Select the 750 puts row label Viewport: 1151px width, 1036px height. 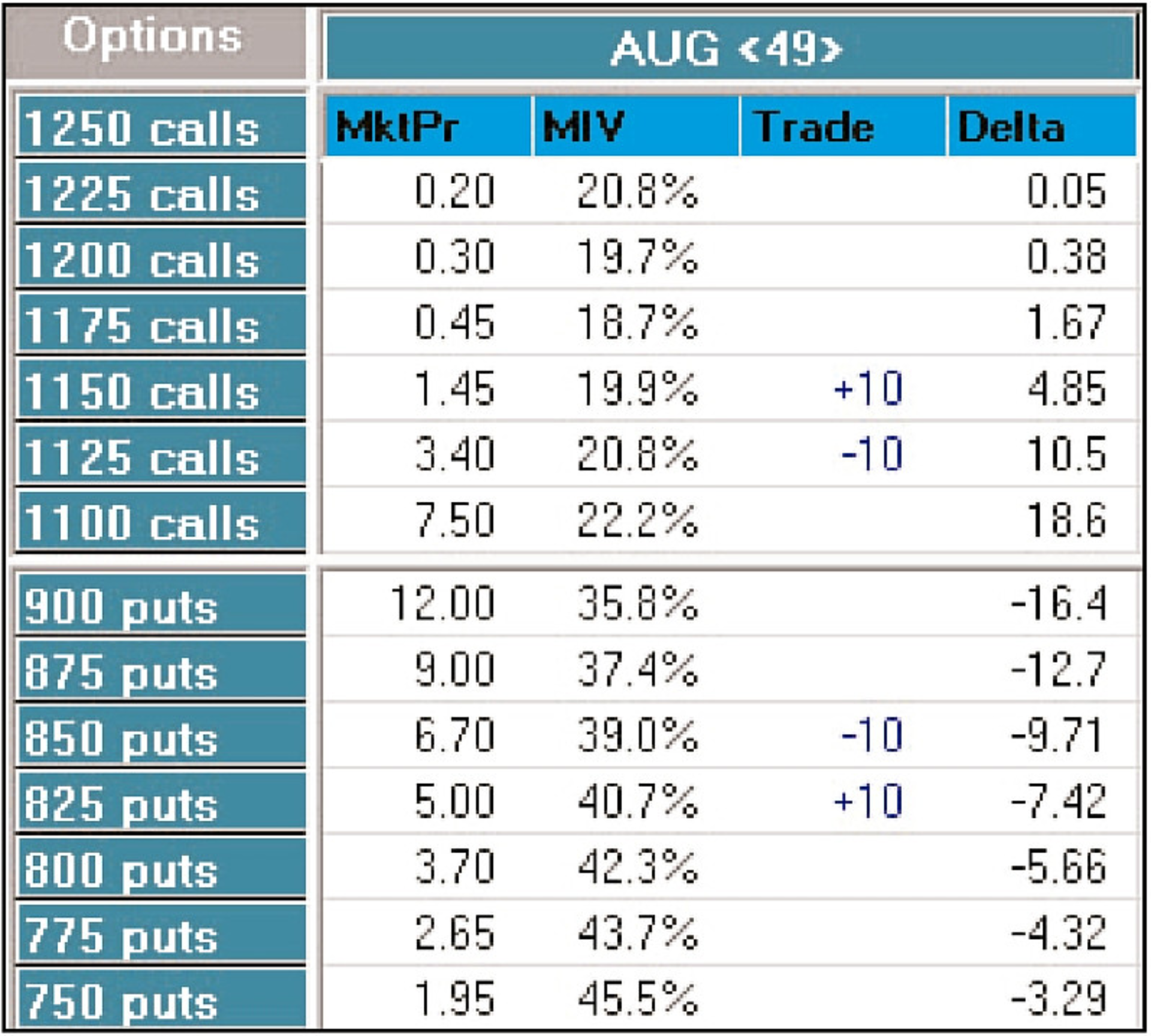[x=161, y=1000]
